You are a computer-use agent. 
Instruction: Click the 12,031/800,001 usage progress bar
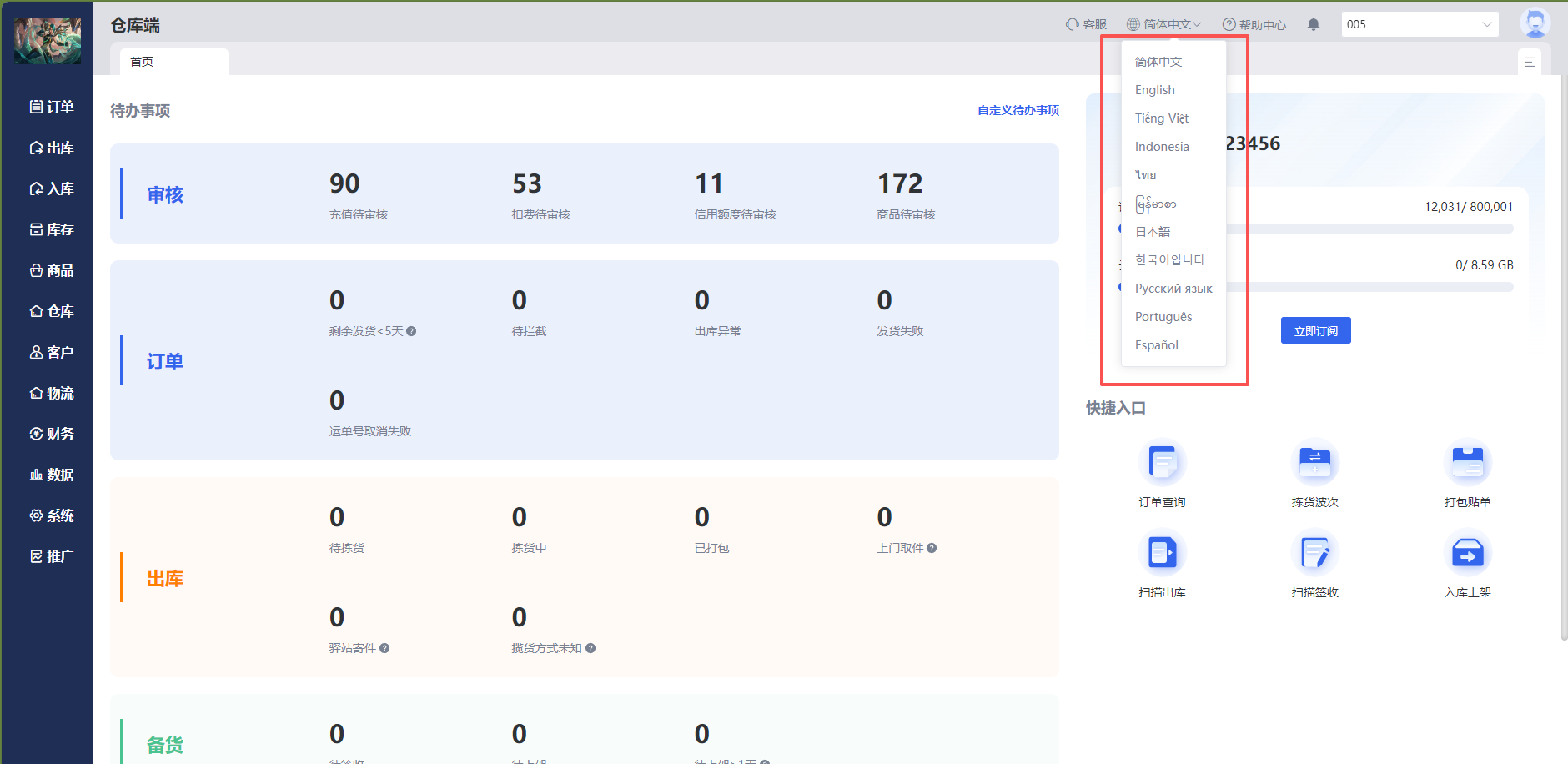(1368, 229)
